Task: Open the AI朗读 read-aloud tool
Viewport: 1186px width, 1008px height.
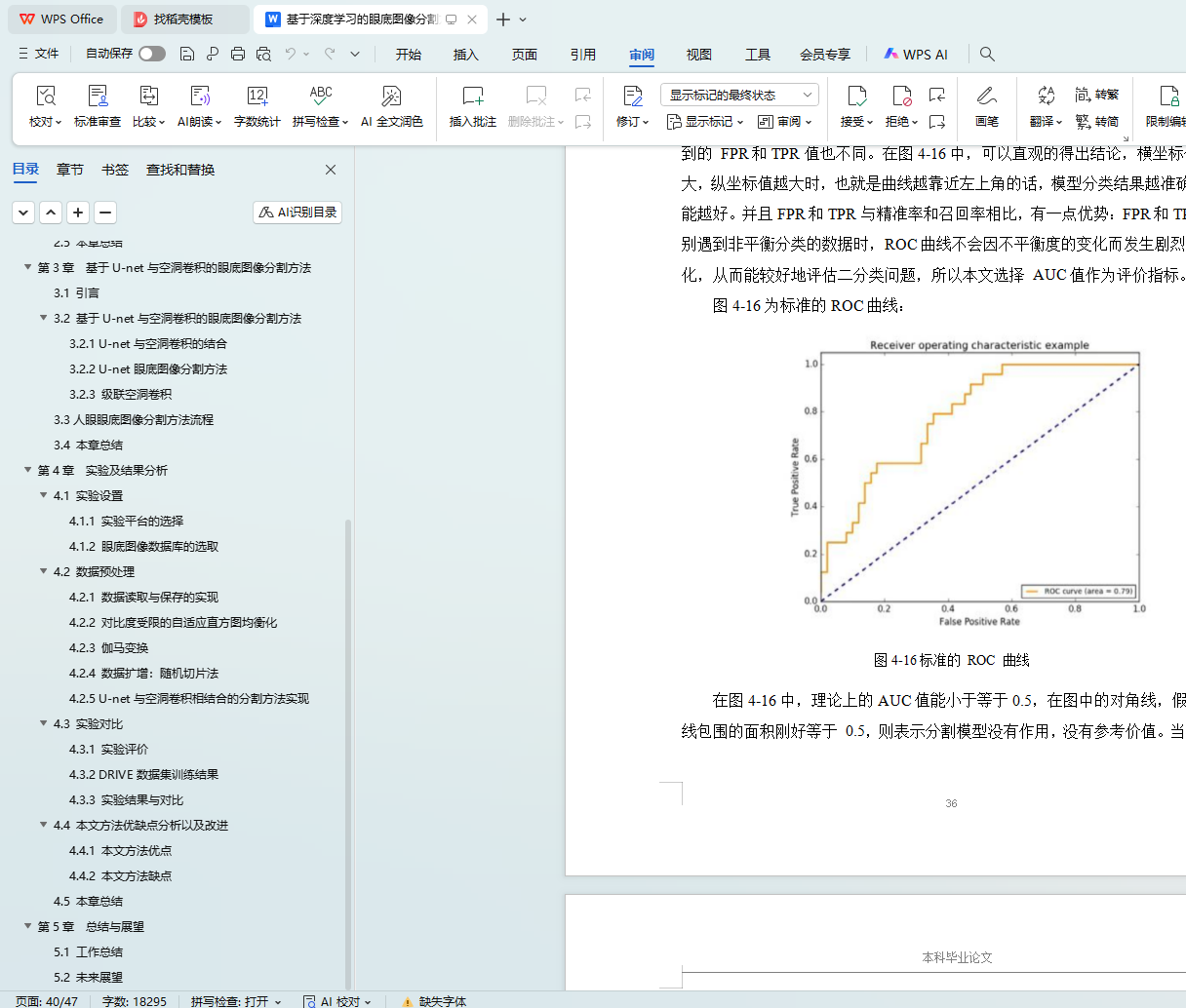Action: click(199, 105)
